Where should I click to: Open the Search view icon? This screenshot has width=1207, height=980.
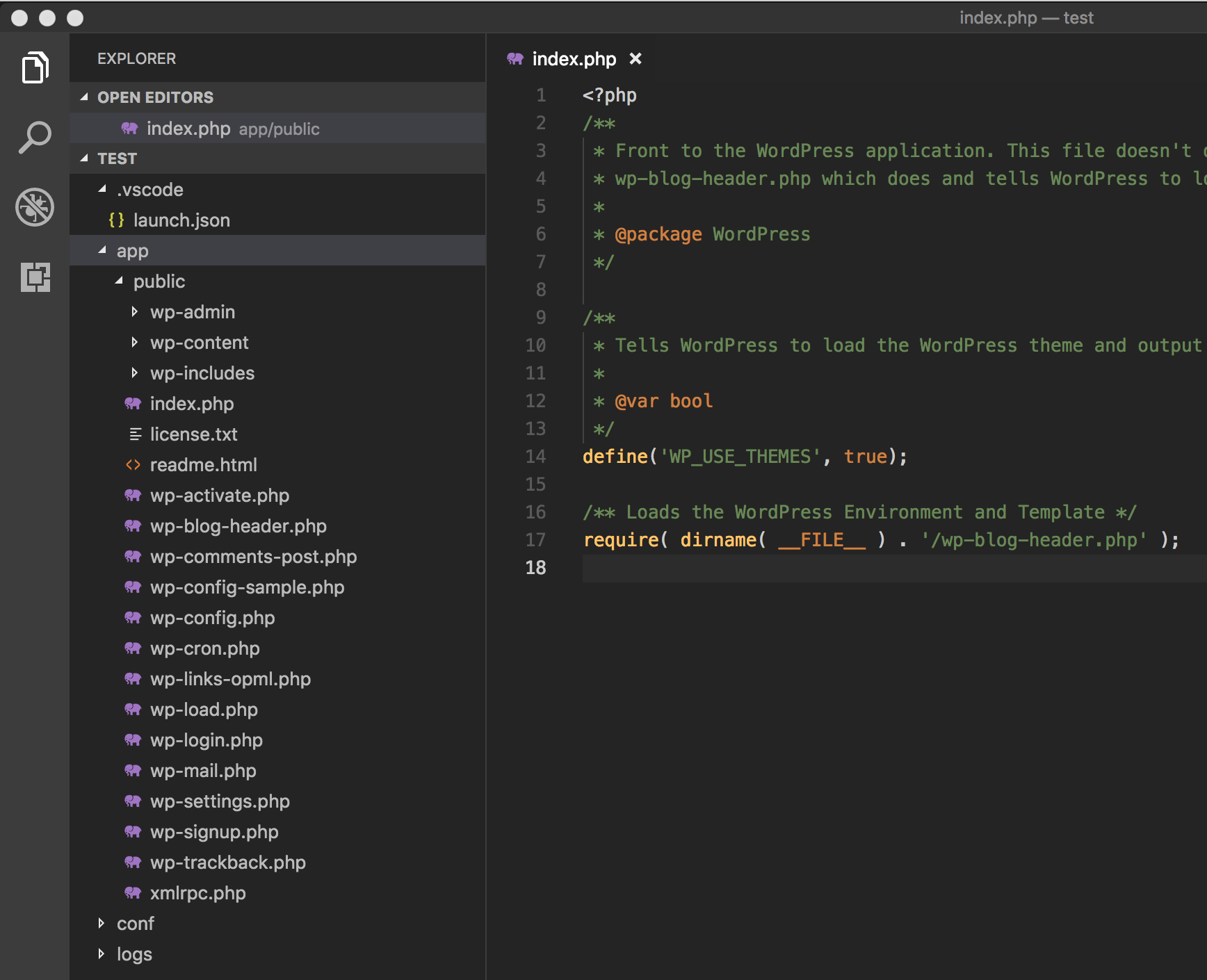(35, 138)
